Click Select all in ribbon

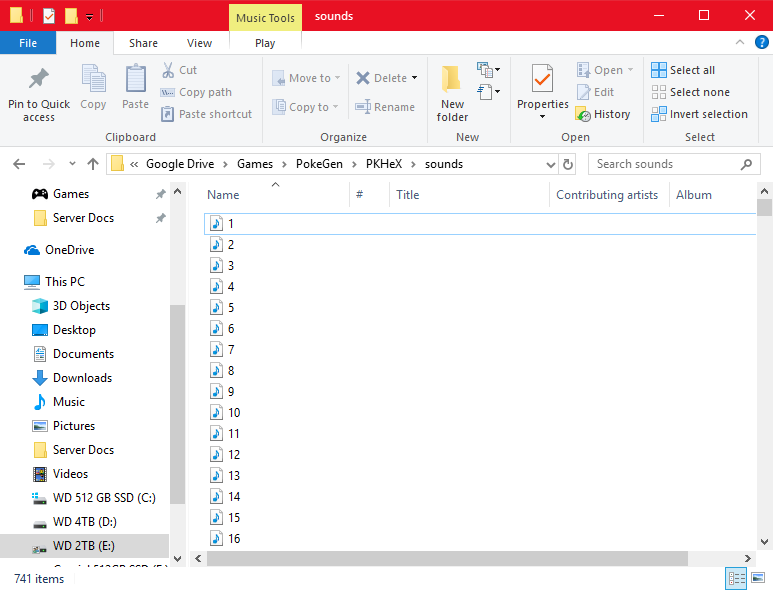tap(683, 70)
